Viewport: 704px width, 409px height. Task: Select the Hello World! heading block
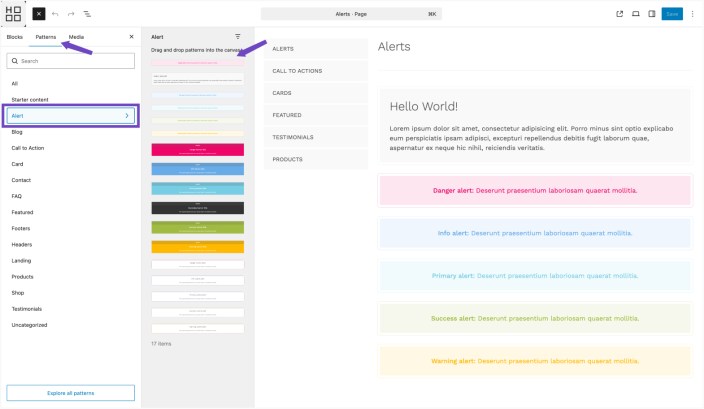click(423, 106)
